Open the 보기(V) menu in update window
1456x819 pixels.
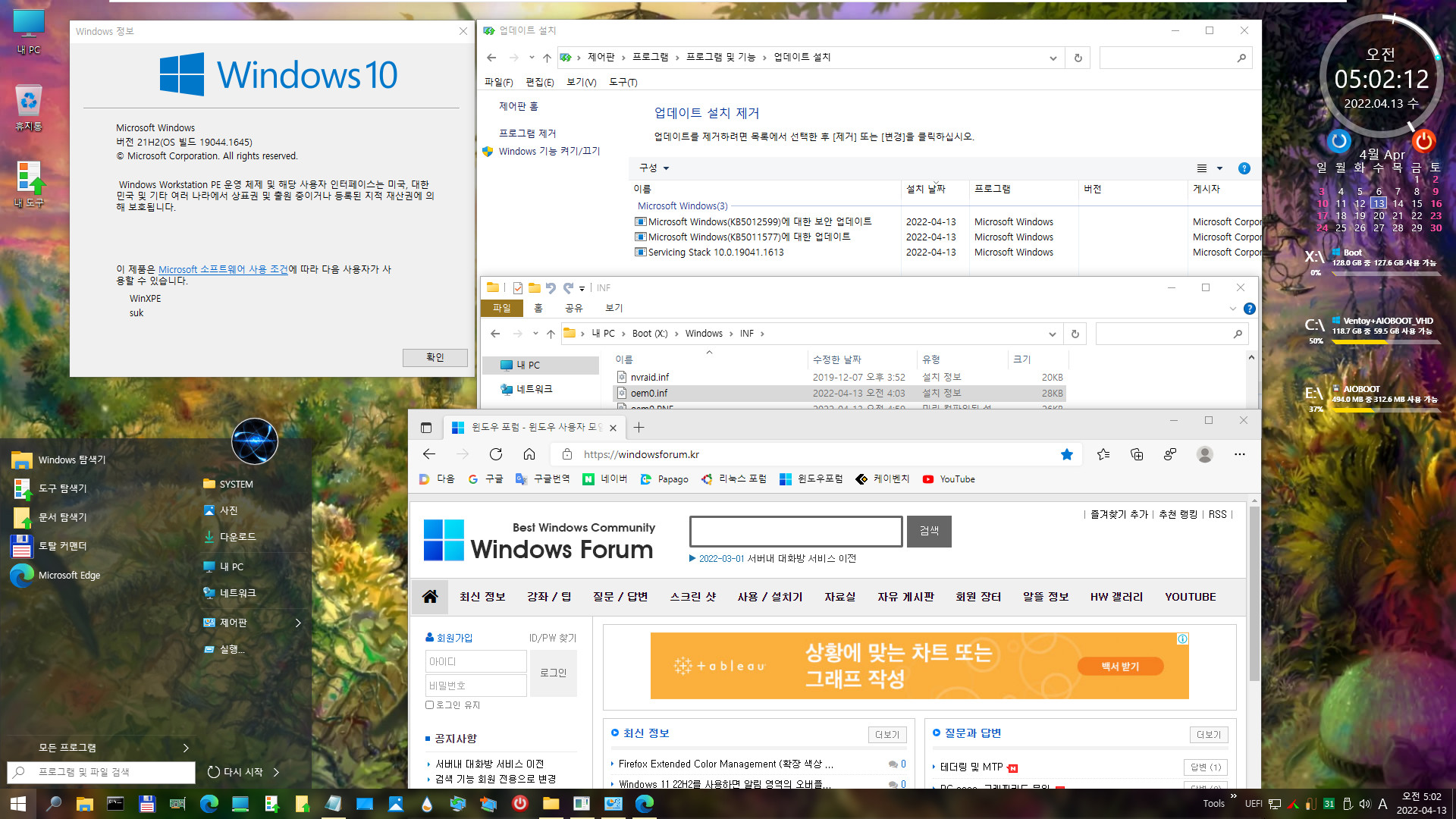pos(582,82)
